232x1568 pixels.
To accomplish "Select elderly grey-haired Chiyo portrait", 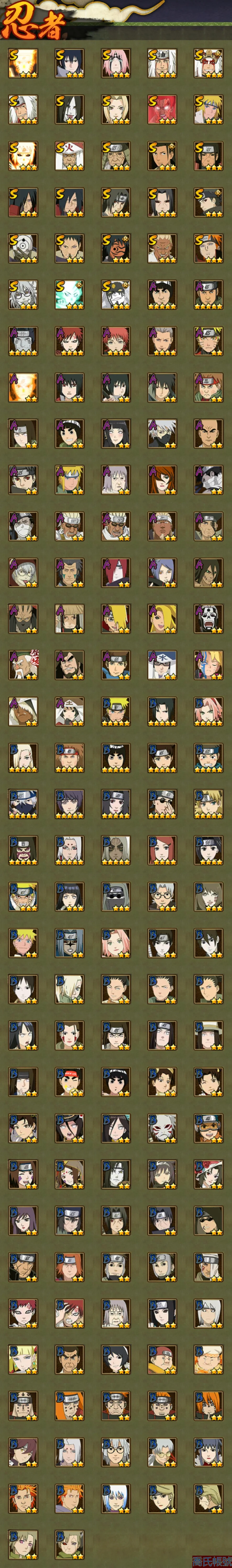I will pyautogui.click(x=115, y=1312).
